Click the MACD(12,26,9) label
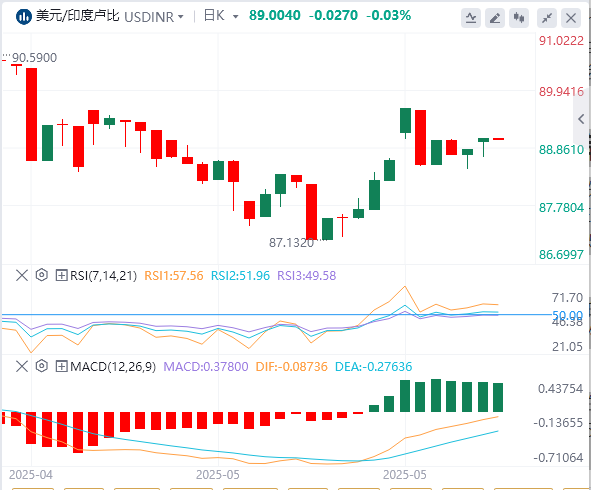This screenshot has width=591, height=490. click(x=113, y=366)
